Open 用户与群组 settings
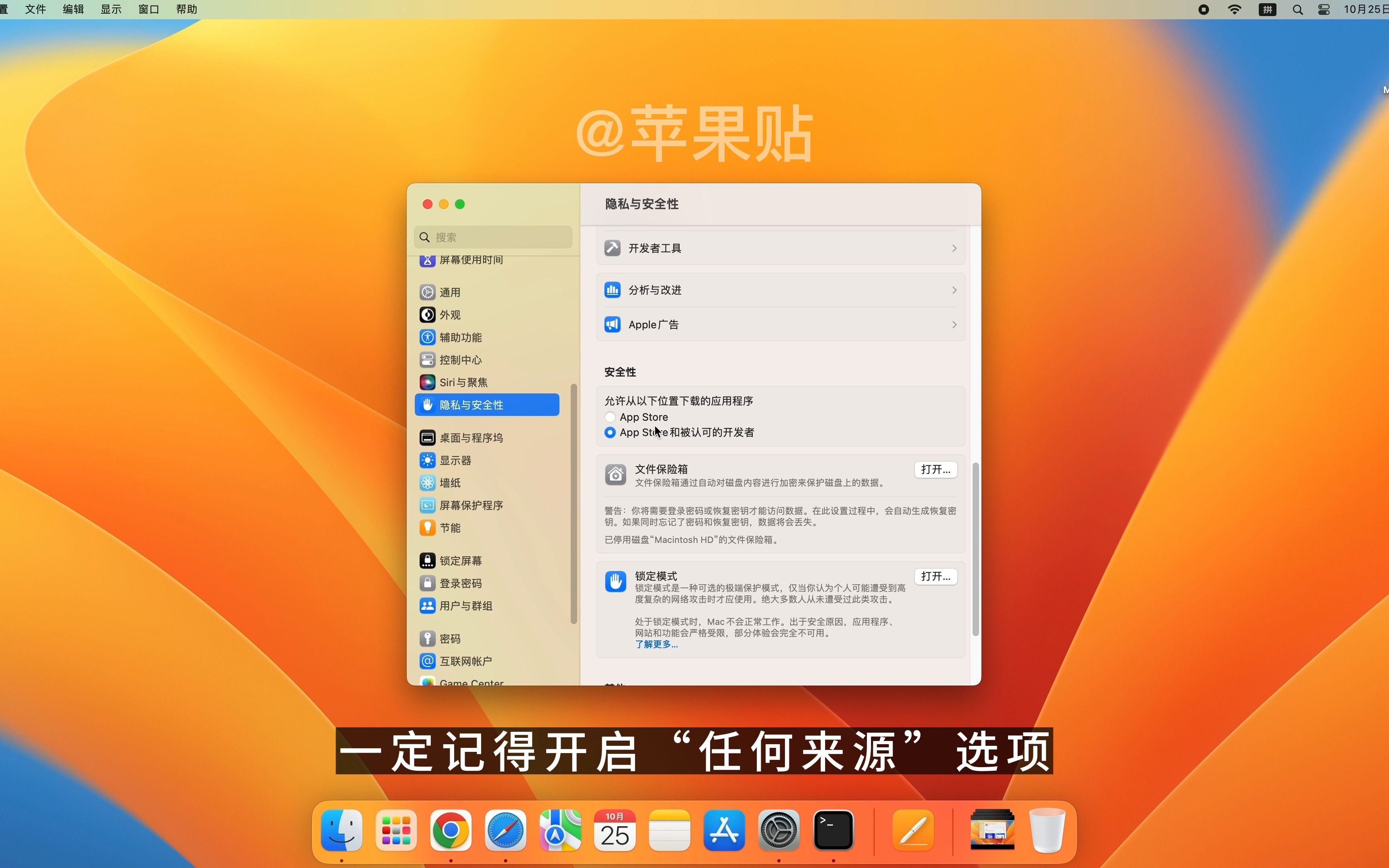1389x868 pixels. tap(456, 606)
